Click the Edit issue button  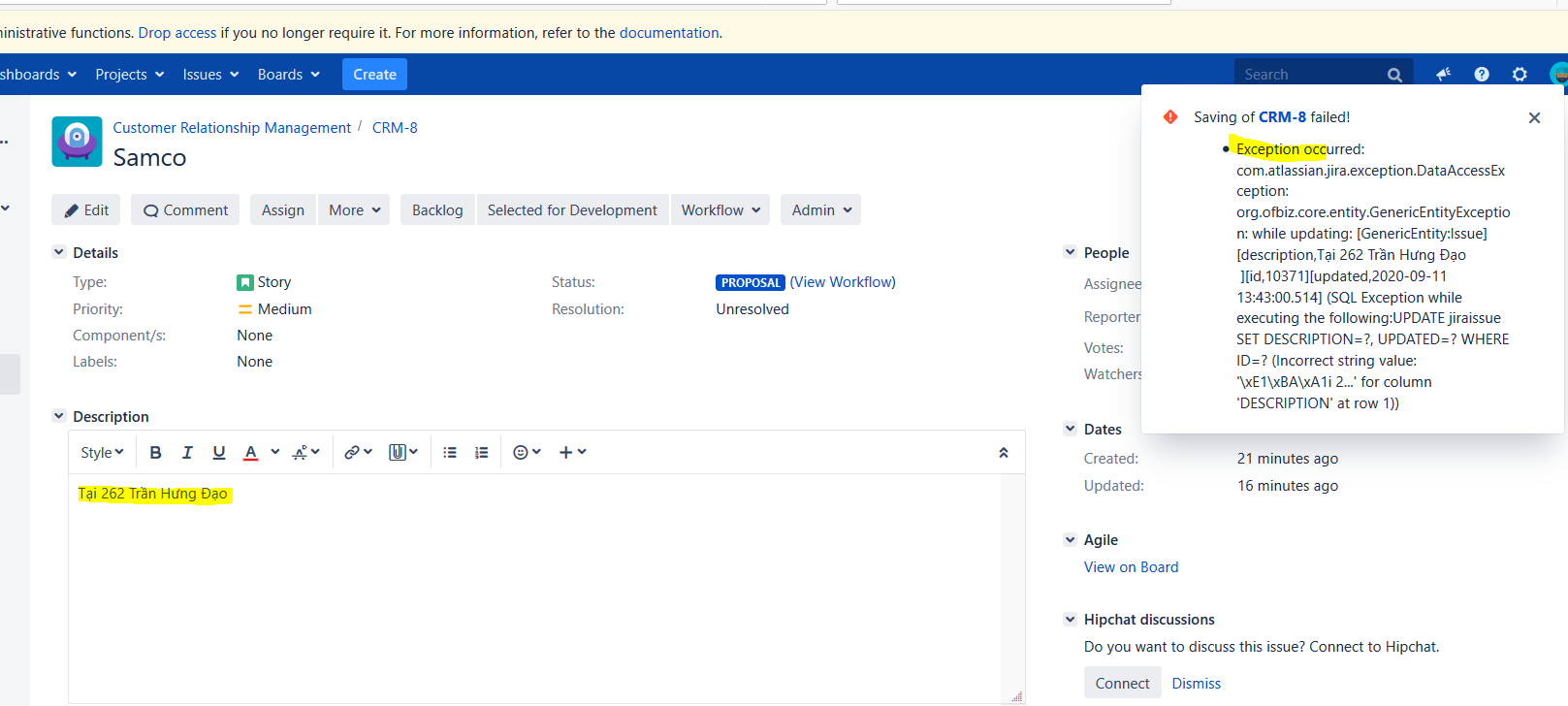(x=86, y=210)
